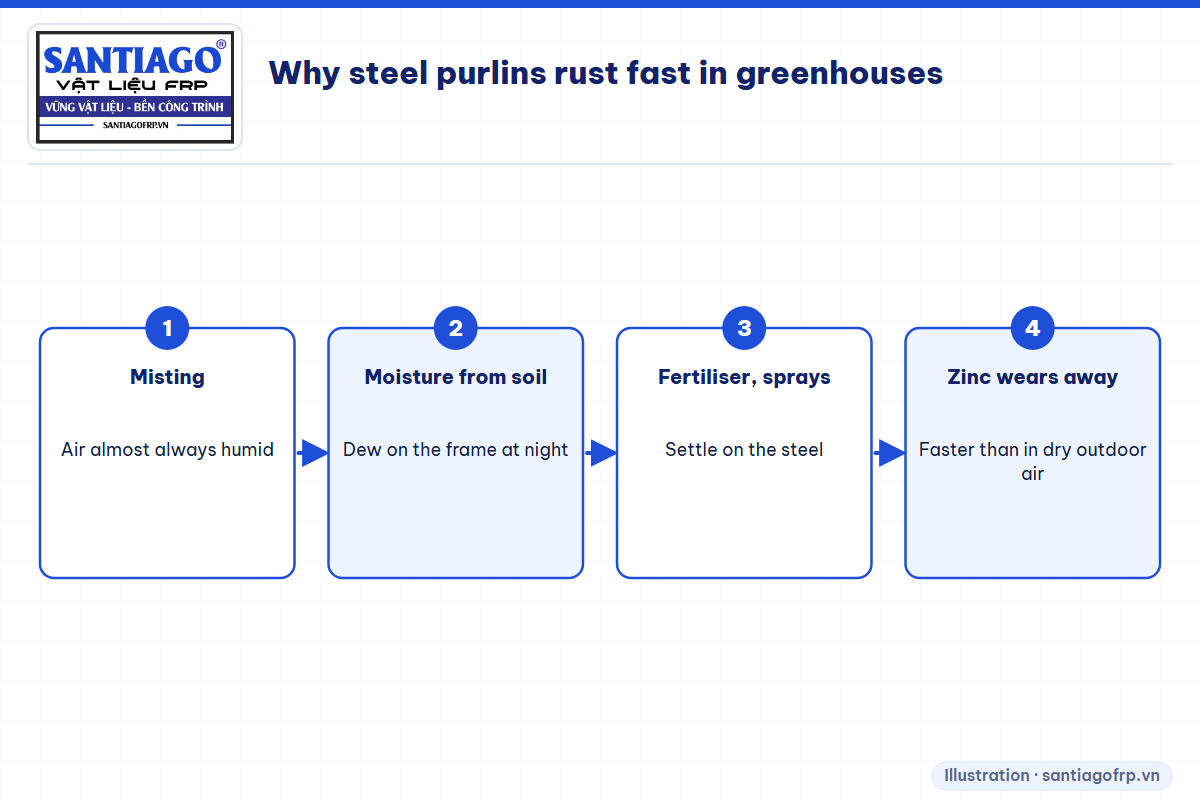The height and width of the screenshot is (800, 1200).
Task: Select the 'Fertiliser, sprays' heading
Action: pos(744,377)
